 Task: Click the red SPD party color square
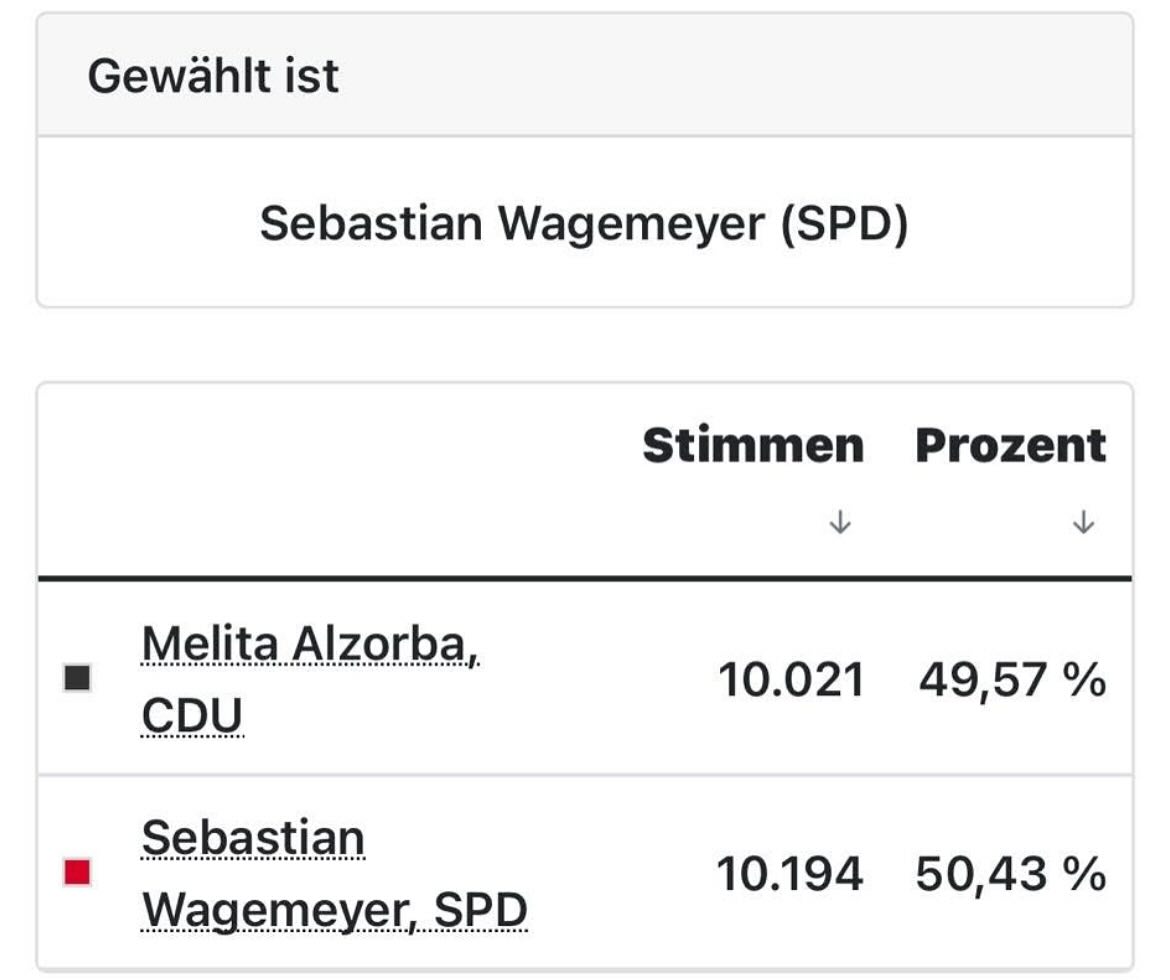(x=77, y=872)
